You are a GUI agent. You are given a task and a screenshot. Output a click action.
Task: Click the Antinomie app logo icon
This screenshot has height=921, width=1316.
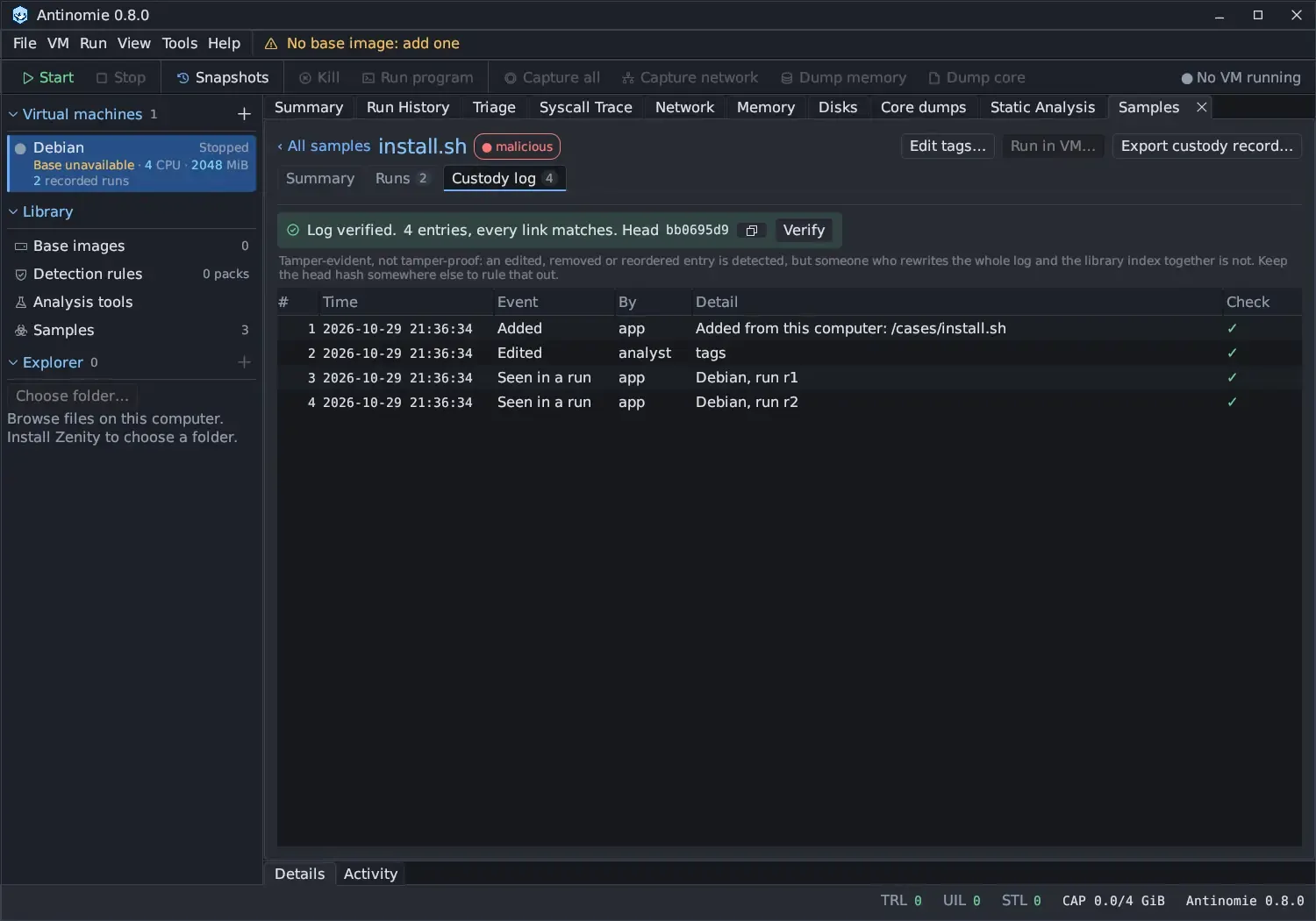[x=19, y=15]
